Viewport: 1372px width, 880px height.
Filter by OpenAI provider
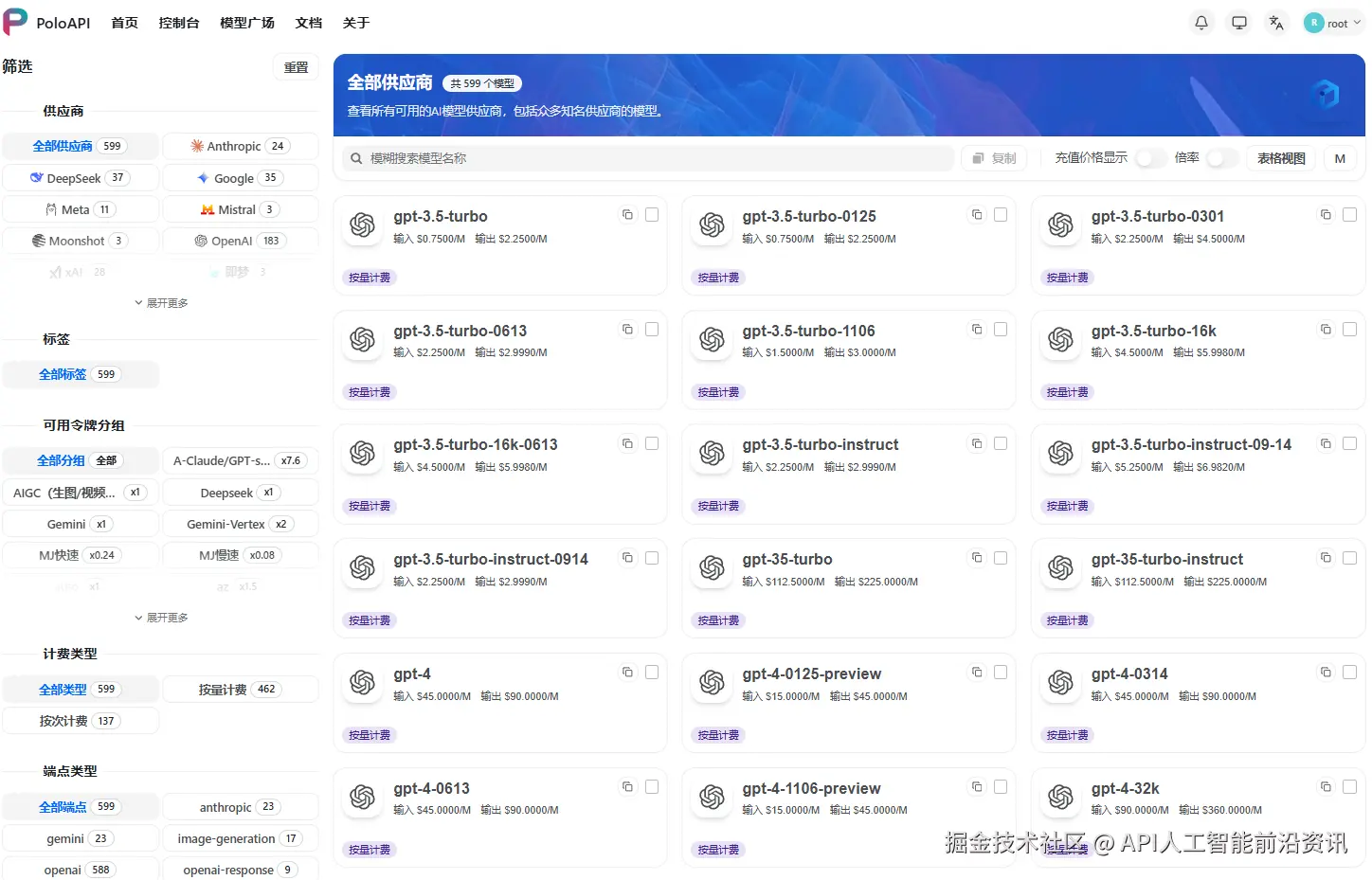pyautogui.click(x=241, y=241)
